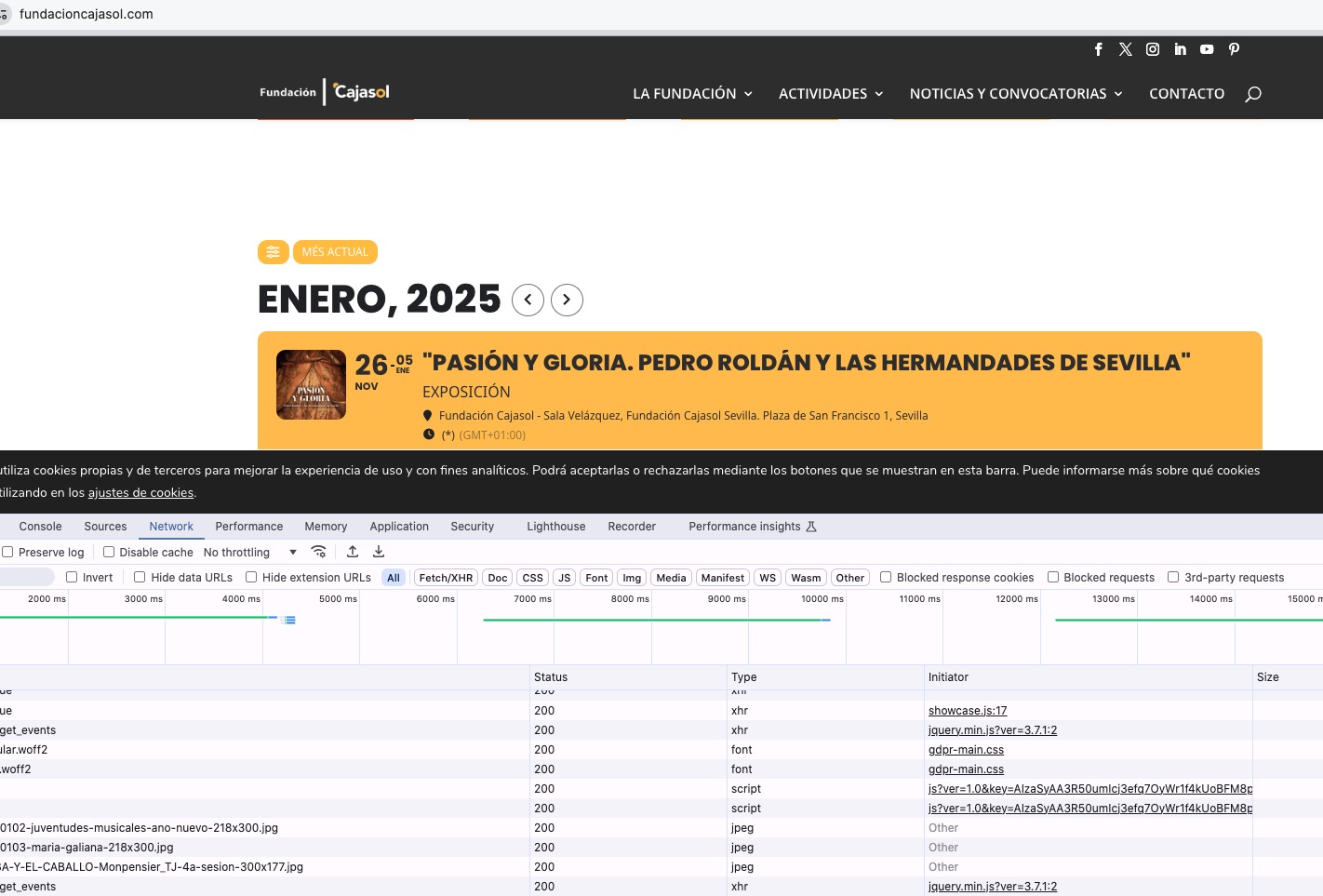Switch to the Sources tab
Viewport: 1323px width, 896px height.
(x=105, y=527)
